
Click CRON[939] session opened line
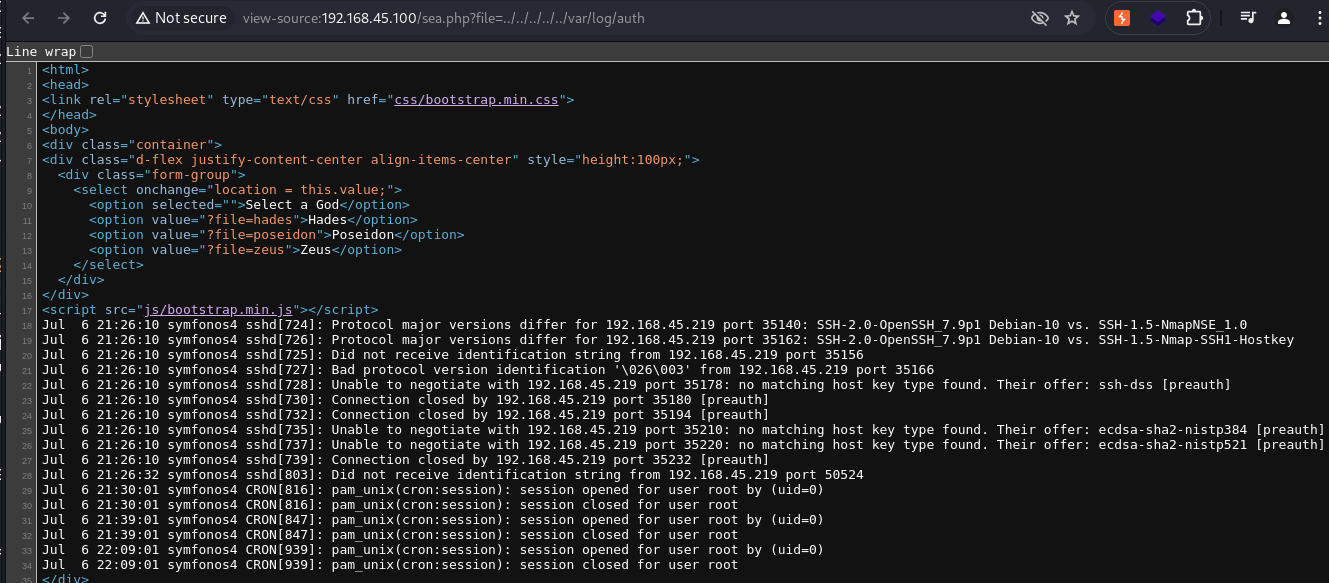[433, 550]
